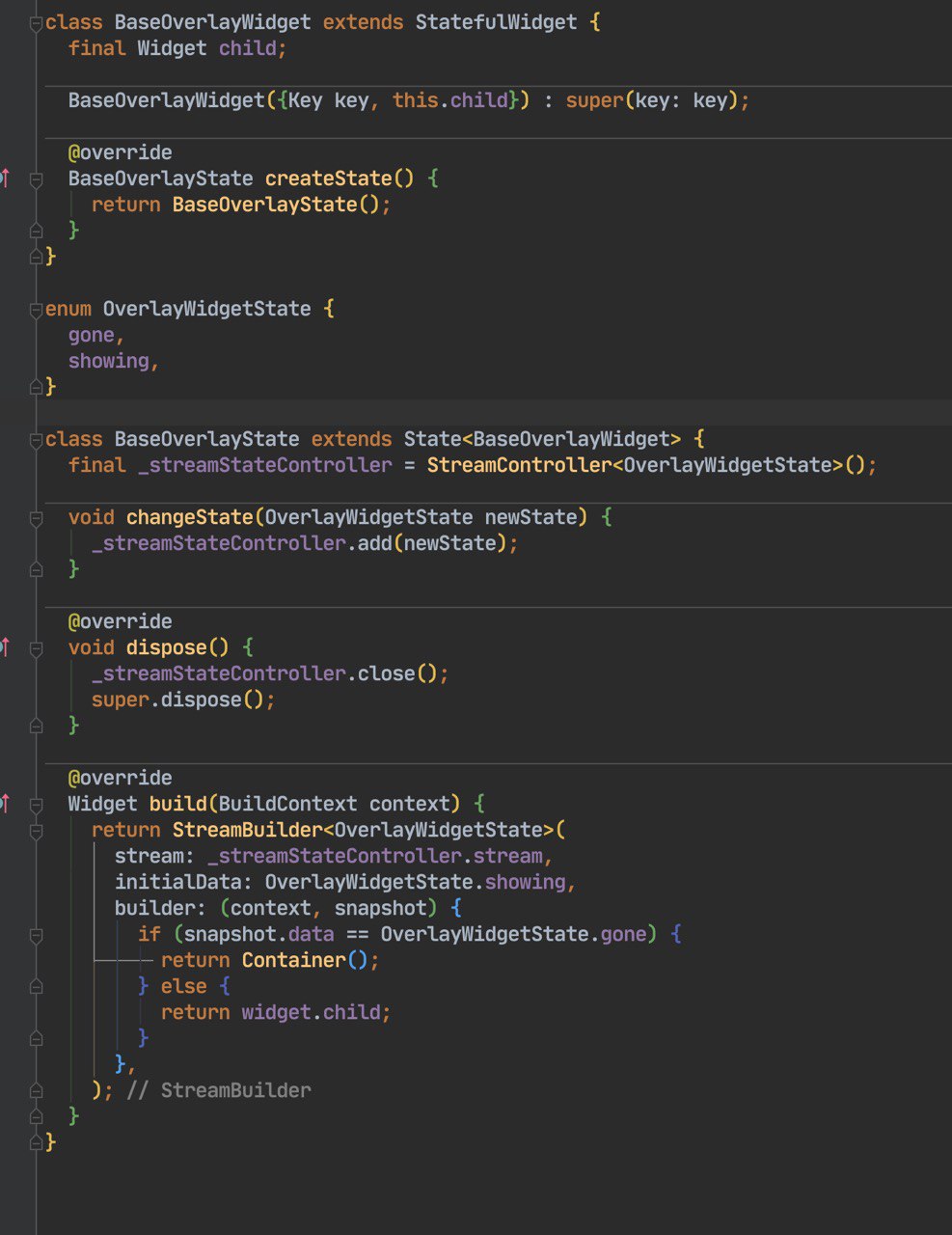Click 'close' in _streamStateController.close()
The width and height of the screenshot is (952, 1235).
tap(386, 673)
